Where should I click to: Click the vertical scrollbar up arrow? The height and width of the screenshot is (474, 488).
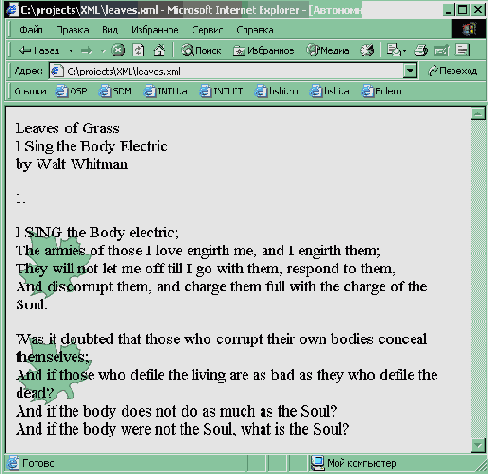click(x=478, y=114)
